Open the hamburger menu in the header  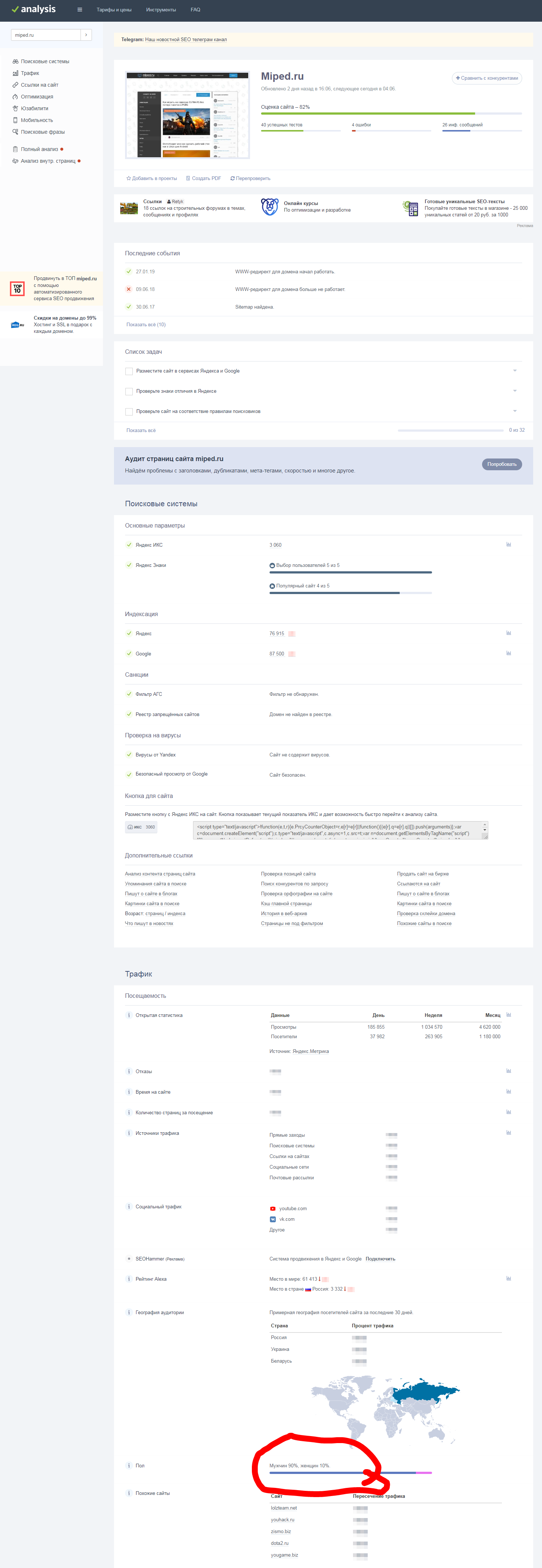79,10
